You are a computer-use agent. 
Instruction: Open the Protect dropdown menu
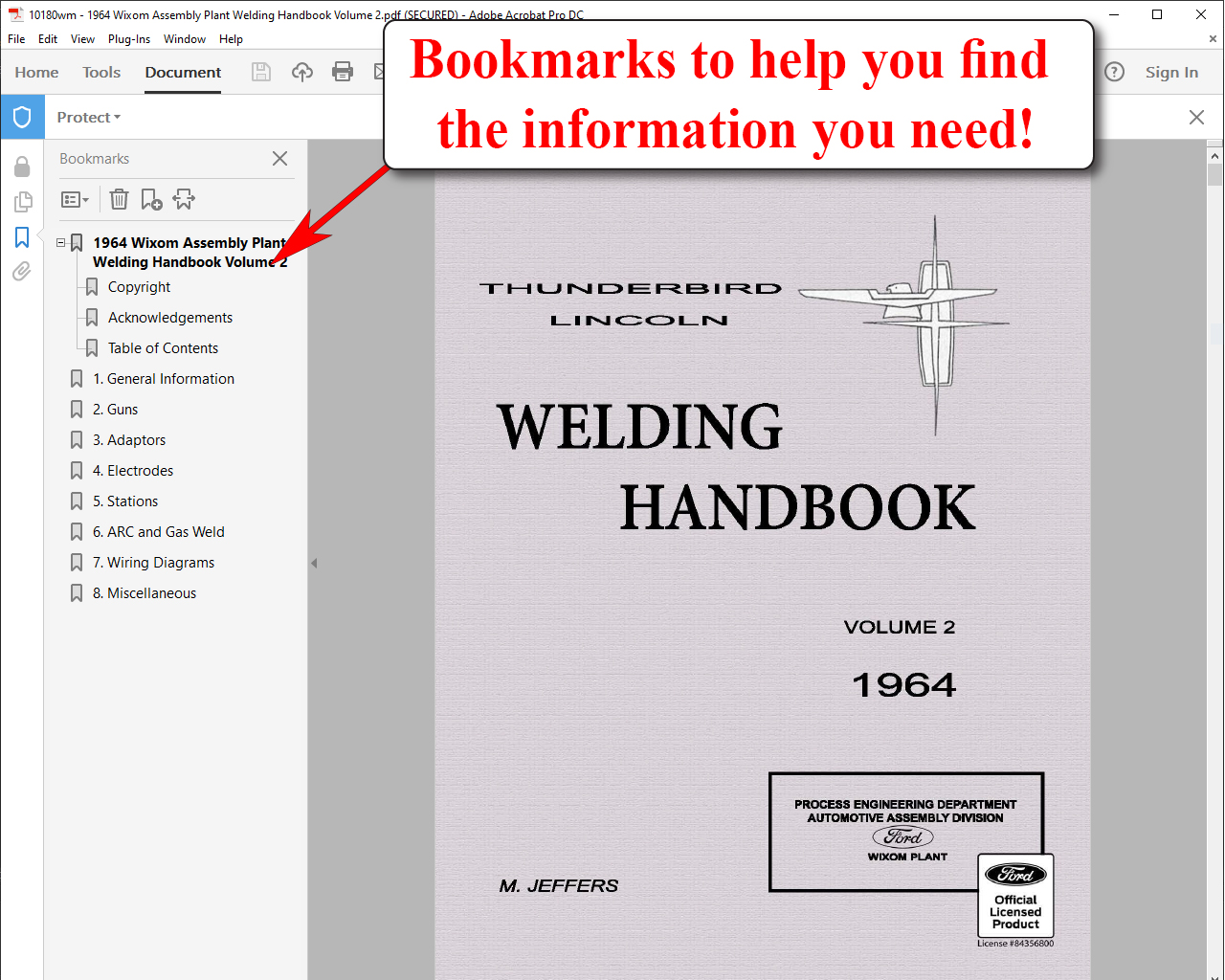click(88, 117)
